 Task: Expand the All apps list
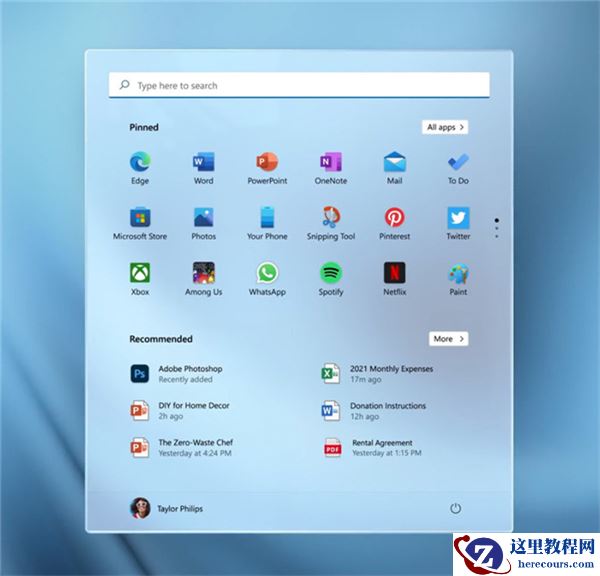coord(445,127)
